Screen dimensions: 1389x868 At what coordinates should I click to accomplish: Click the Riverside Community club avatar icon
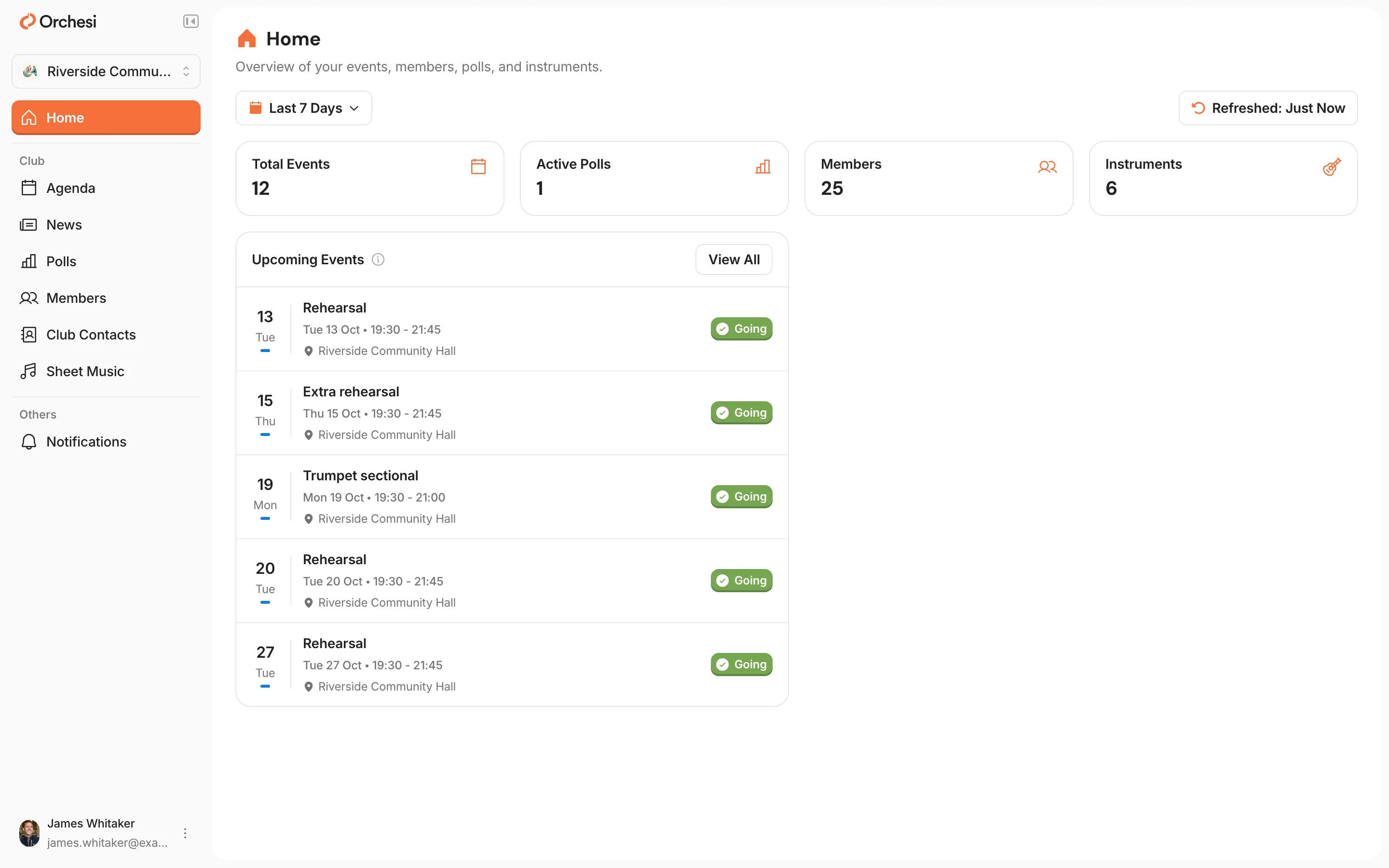(30, 71)
